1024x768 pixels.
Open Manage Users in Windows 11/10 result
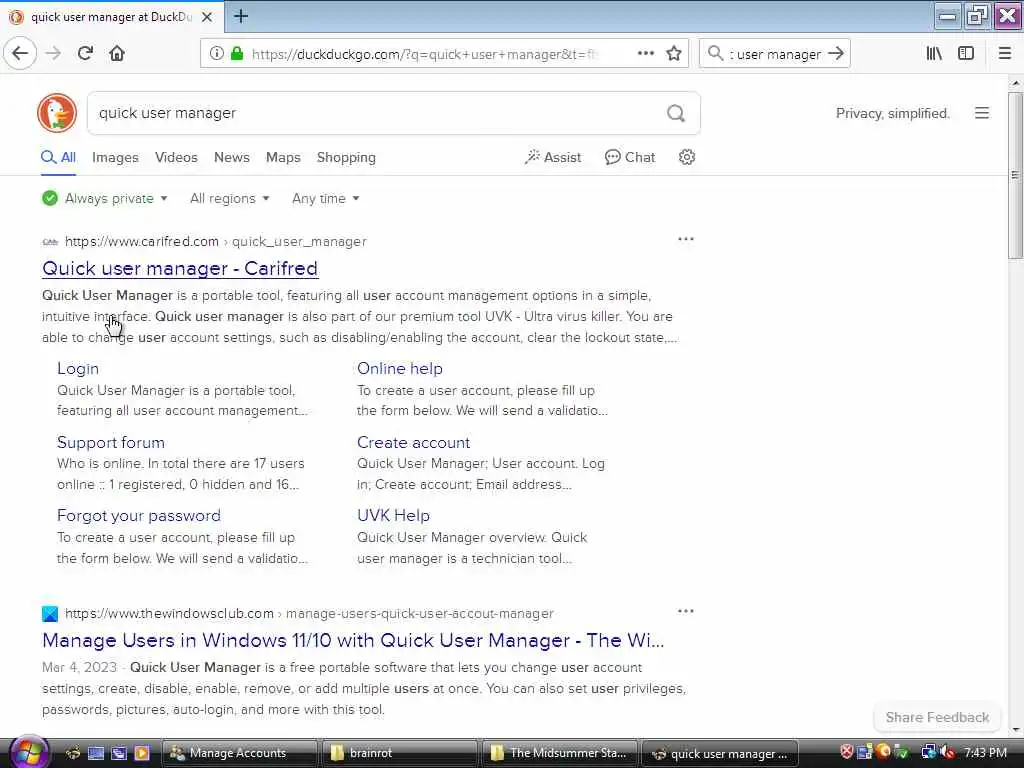[353, 641]
